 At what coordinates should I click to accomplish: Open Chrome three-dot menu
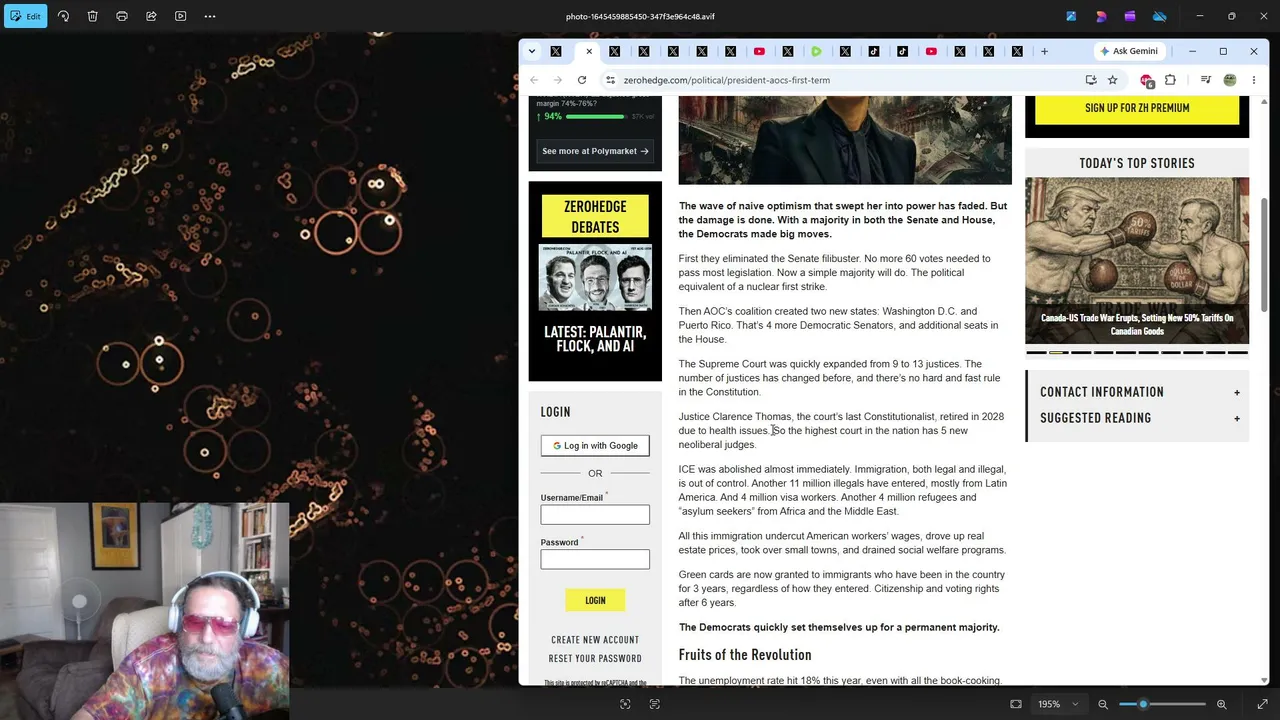(x=1254, y=80)
